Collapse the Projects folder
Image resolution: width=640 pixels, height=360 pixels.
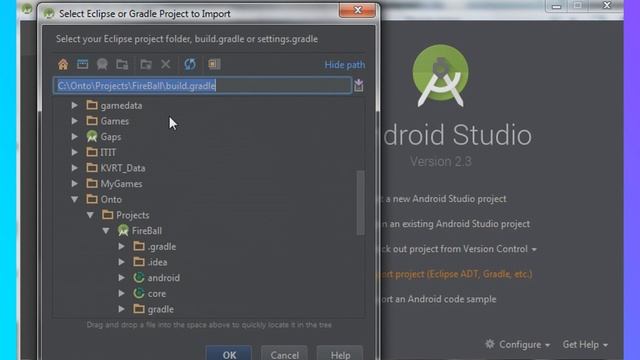pos(90,215)
